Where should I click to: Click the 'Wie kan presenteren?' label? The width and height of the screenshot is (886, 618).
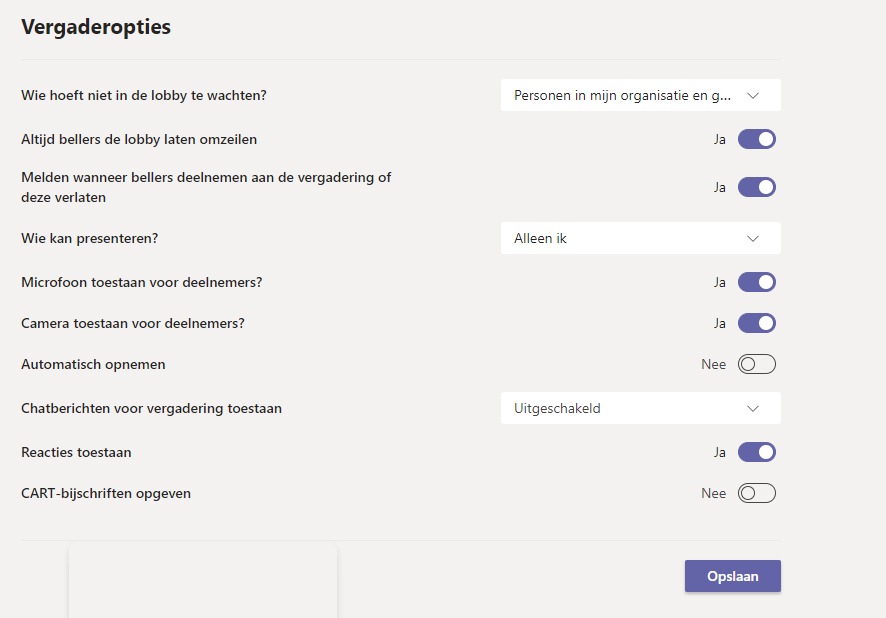pyautogui.click(x=90, y=238)
